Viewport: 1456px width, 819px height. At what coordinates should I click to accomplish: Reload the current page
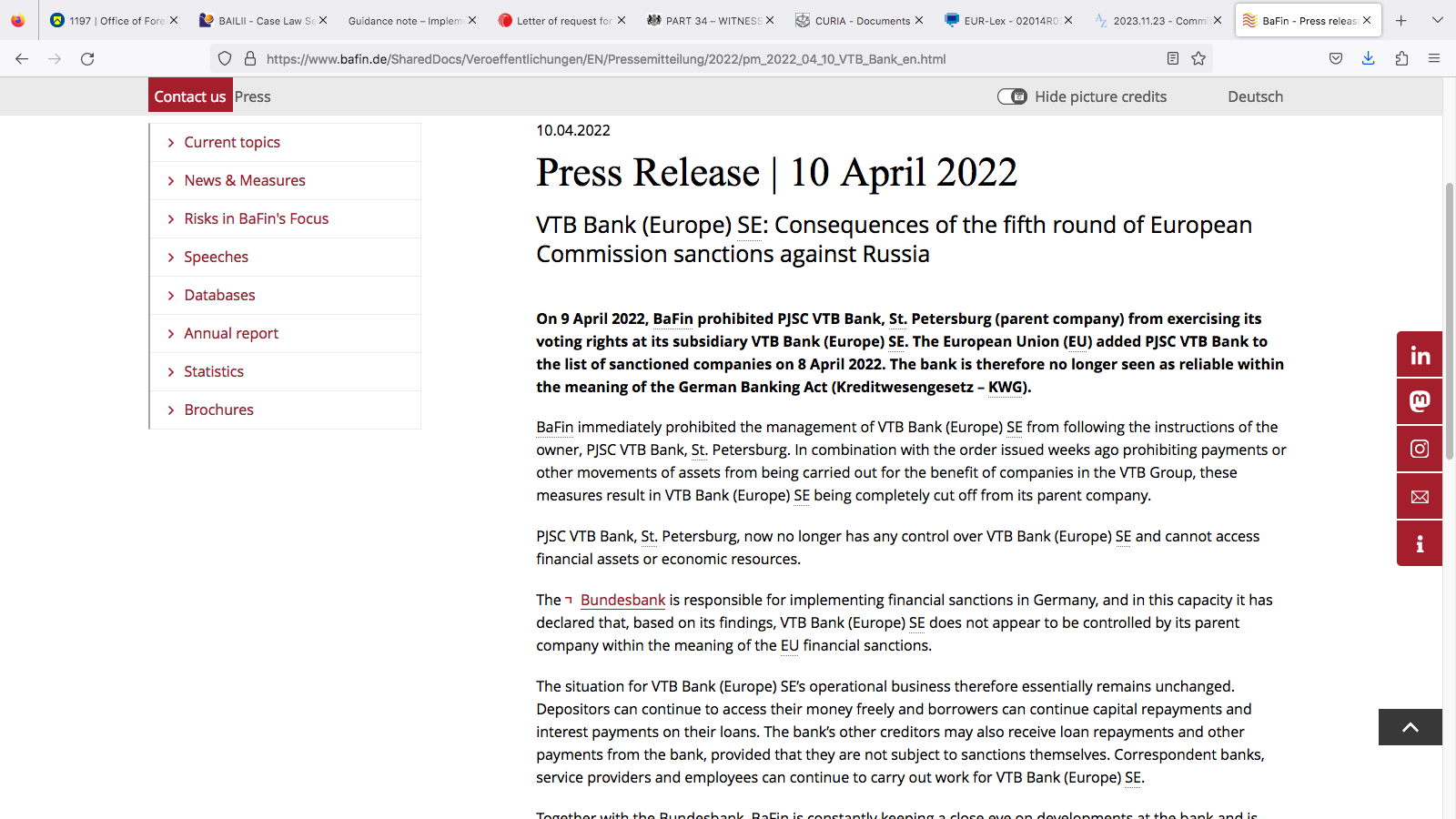87,59
